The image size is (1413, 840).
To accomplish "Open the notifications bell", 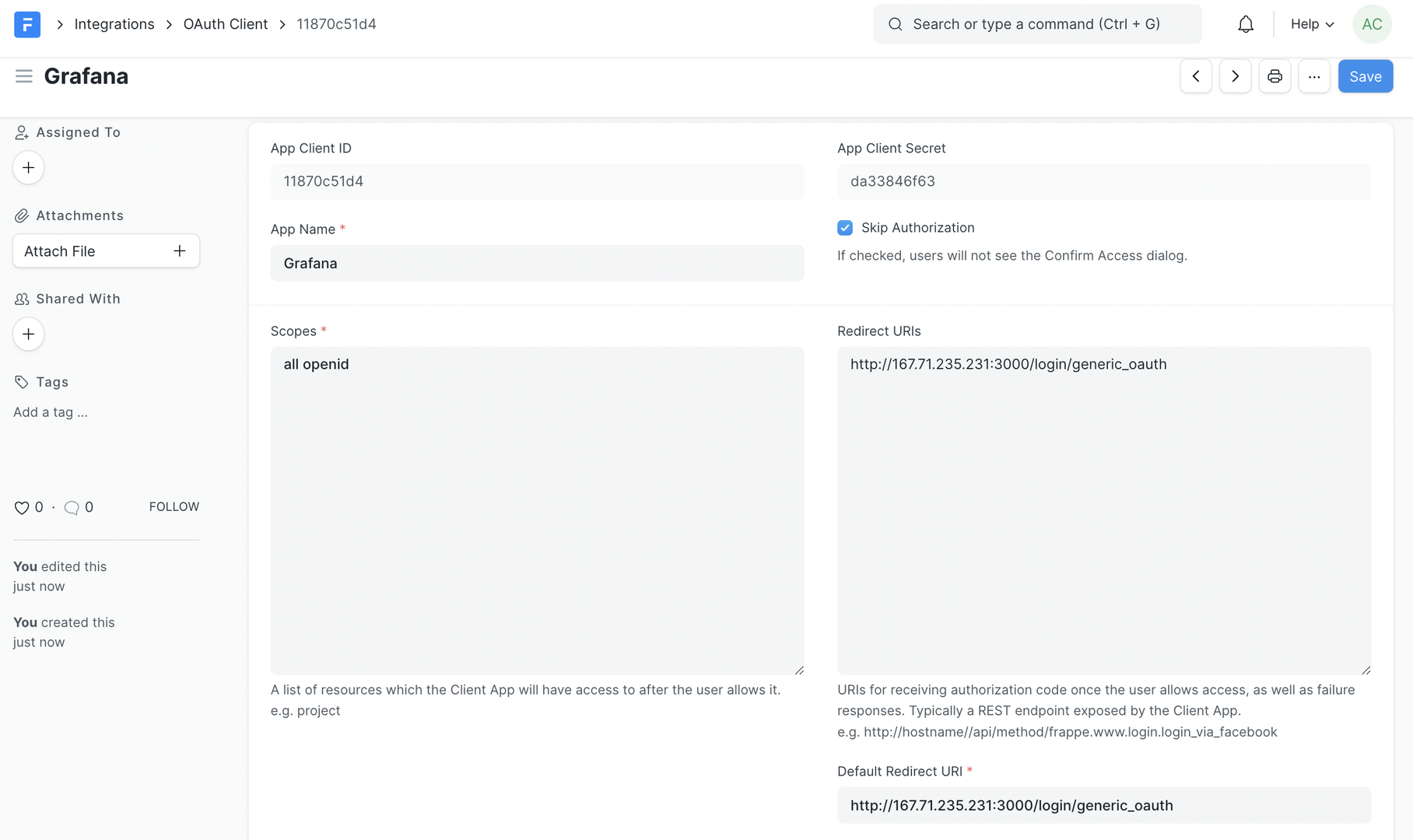I will coord(1245,23).
